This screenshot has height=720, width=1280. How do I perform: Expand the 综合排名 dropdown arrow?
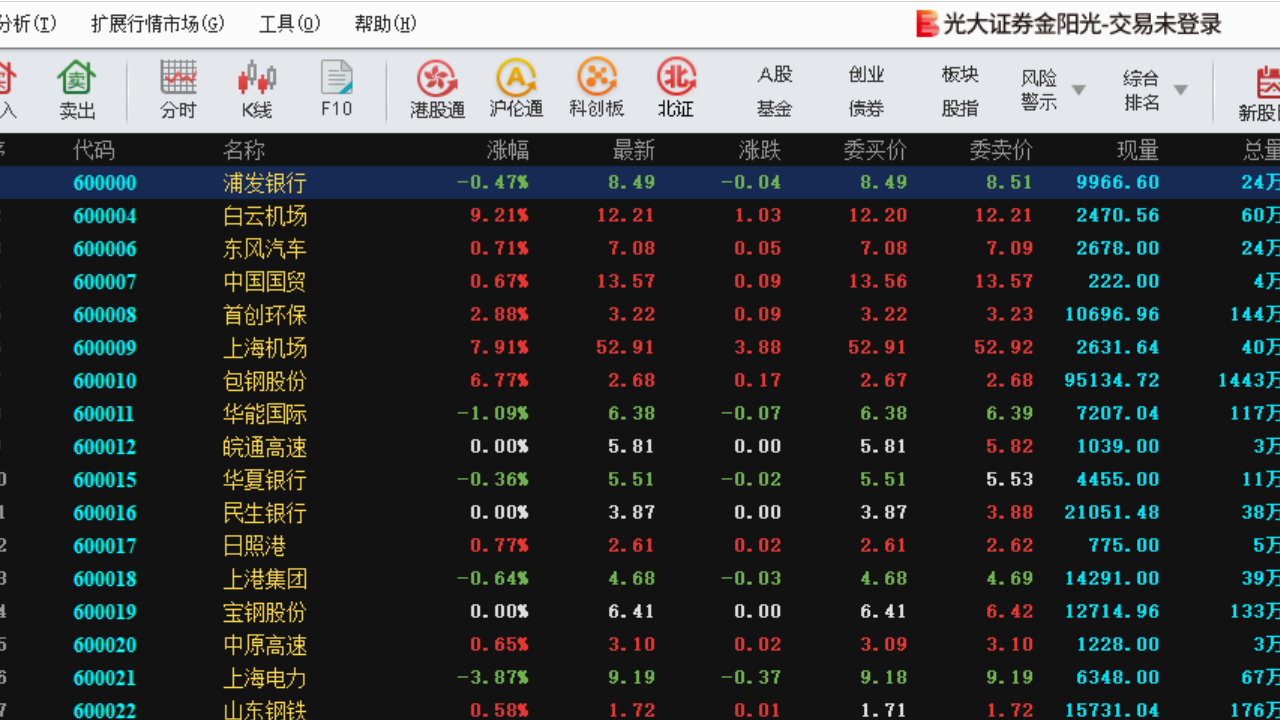click(1183, 88)
